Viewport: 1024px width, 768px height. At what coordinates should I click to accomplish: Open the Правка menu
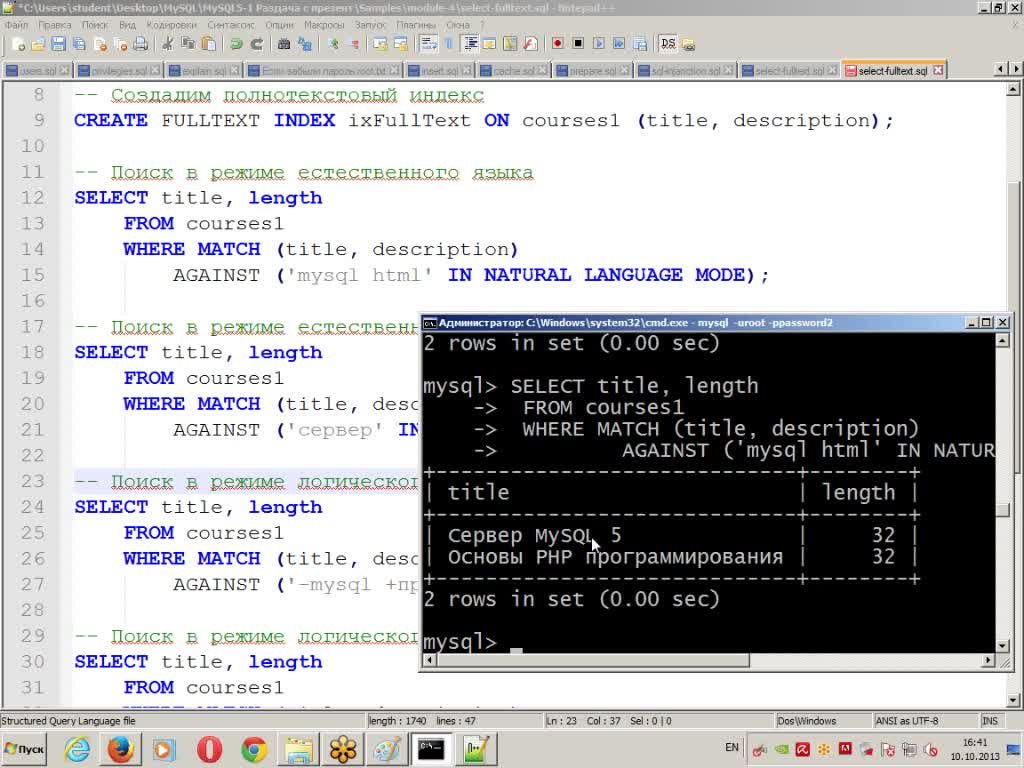(55, 25)
